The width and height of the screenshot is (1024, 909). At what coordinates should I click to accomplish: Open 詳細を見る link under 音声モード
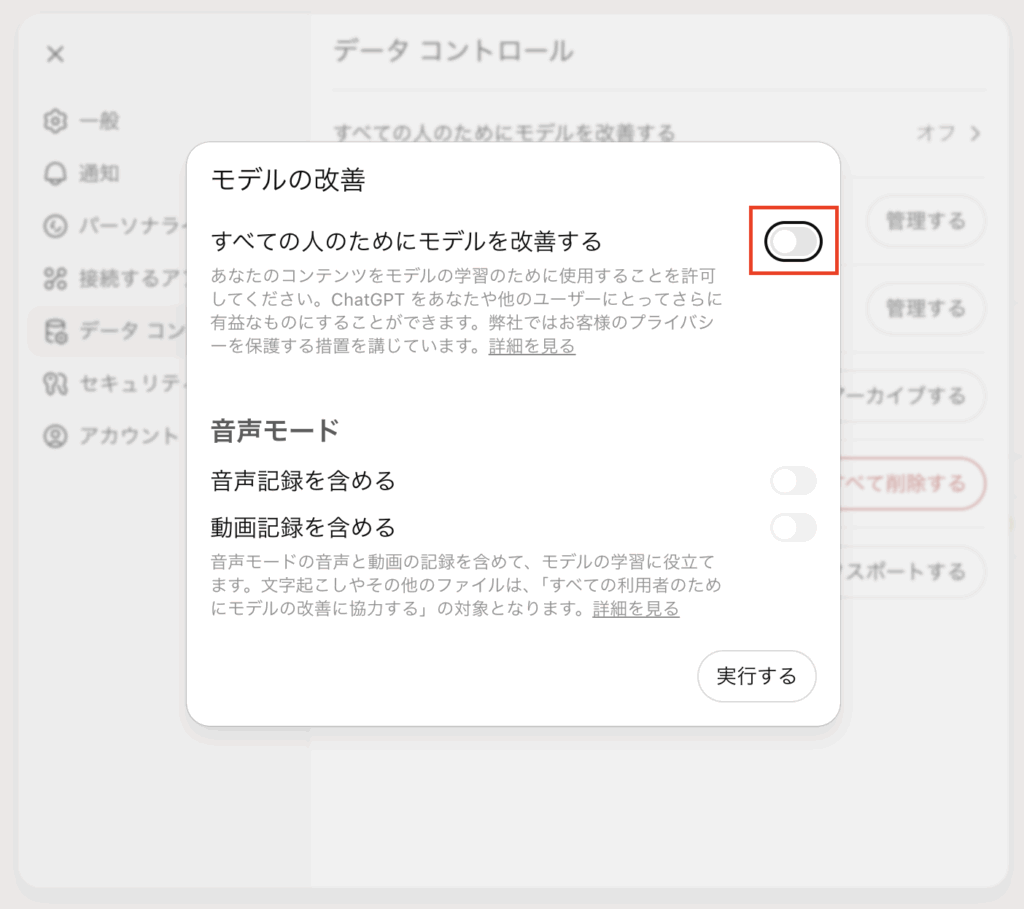tap(635, 609)
